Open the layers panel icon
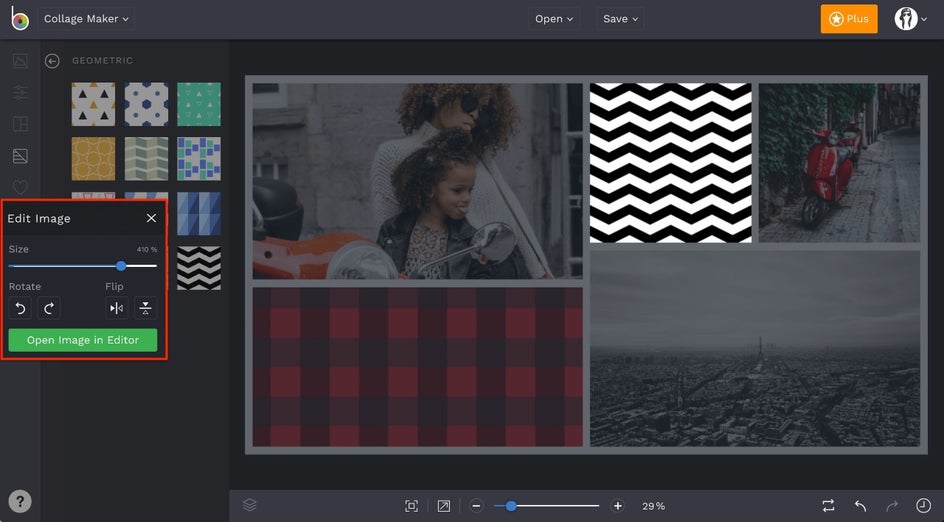The width and height of the screenshot is (944, 522). 250,505
